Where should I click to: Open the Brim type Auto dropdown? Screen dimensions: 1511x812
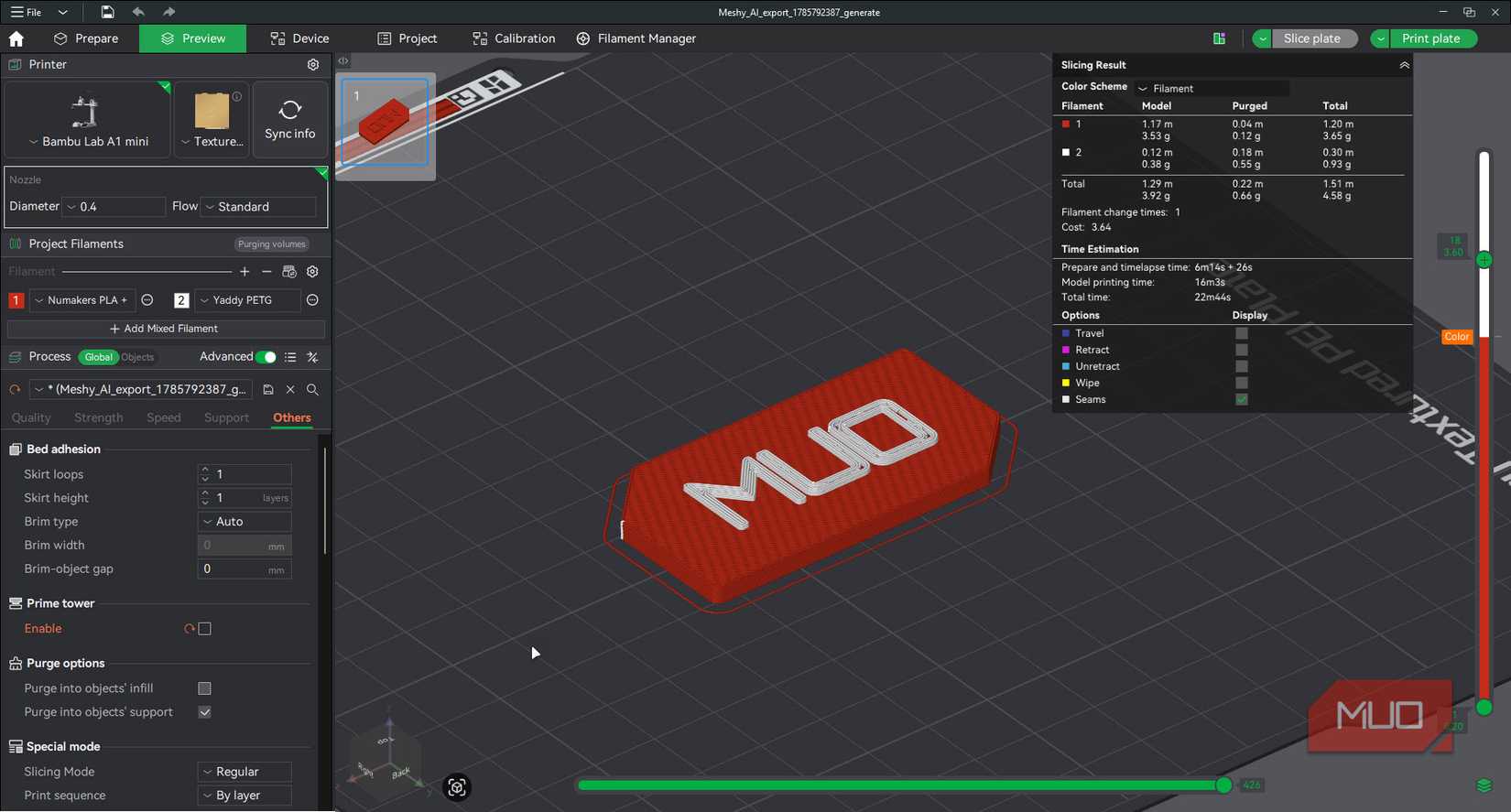[x=245, y=522]
